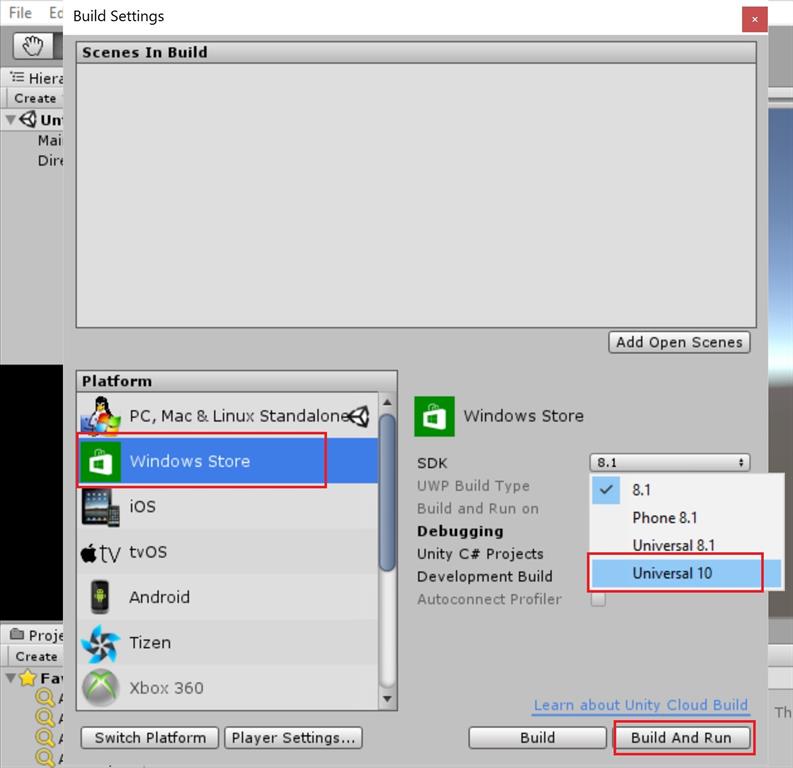Collapse the Unity scene tree in Hierarchy
This screenshot has width=793, height=768.
(10, 120)
